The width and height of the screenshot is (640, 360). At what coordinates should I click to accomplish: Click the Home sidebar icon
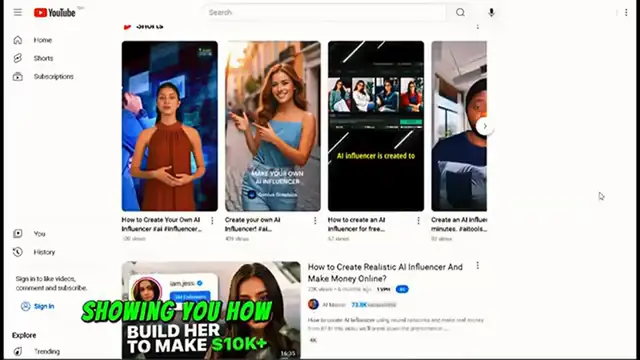point(18,40)
